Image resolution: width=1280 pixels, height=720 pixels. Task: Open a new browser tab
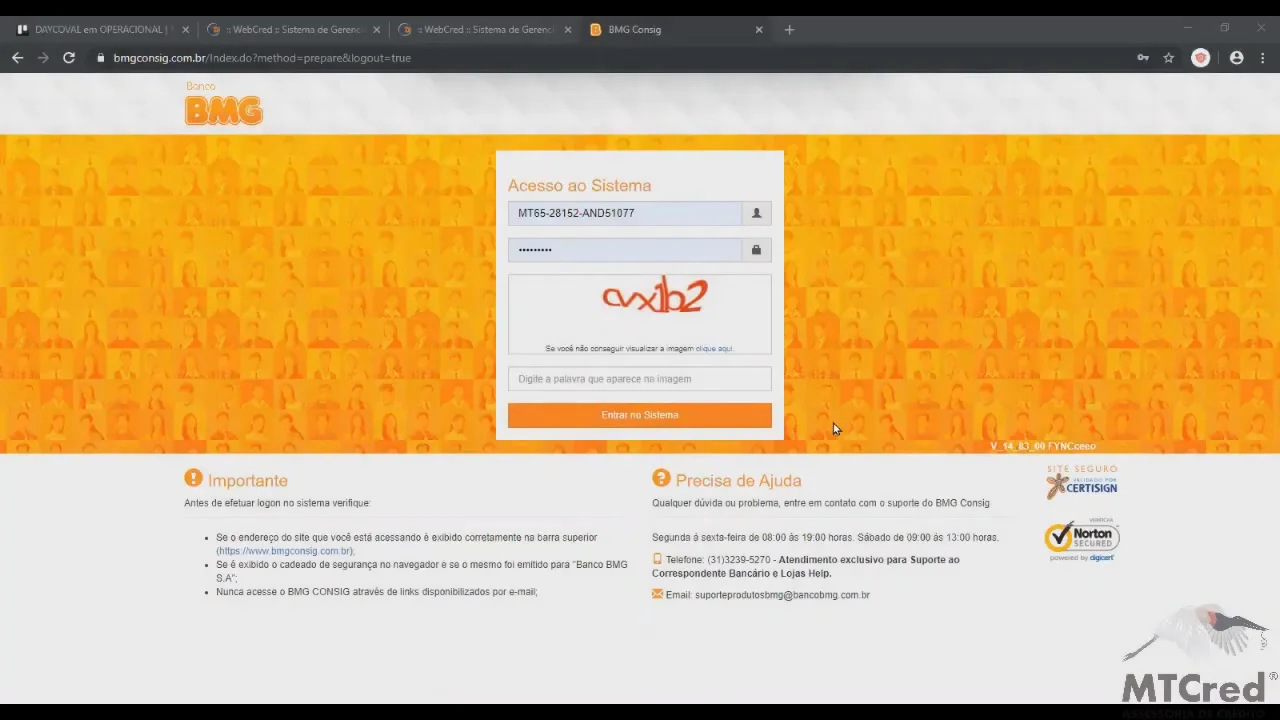789,30
